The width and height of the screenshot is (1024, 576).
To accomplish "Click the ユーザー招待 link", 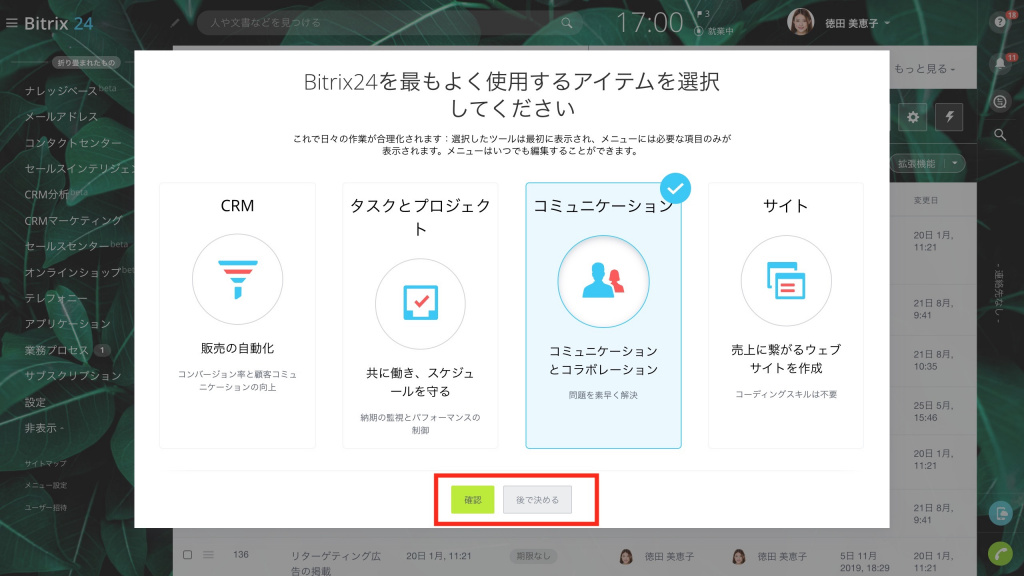I will (x=45, y=507).
